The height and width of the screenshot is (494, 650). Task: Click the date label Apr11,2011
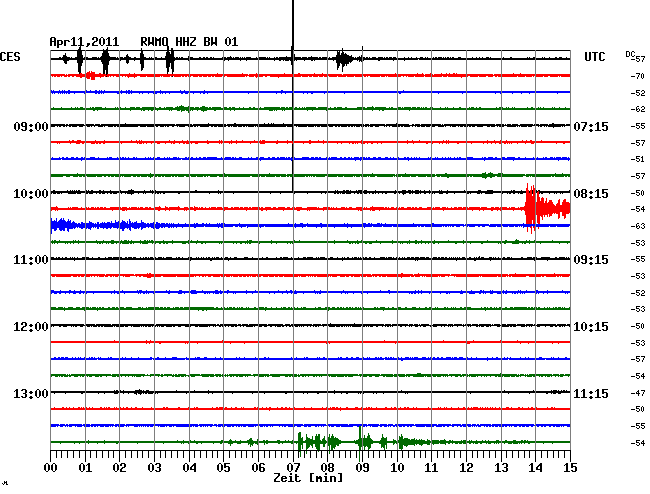point(84,42)
